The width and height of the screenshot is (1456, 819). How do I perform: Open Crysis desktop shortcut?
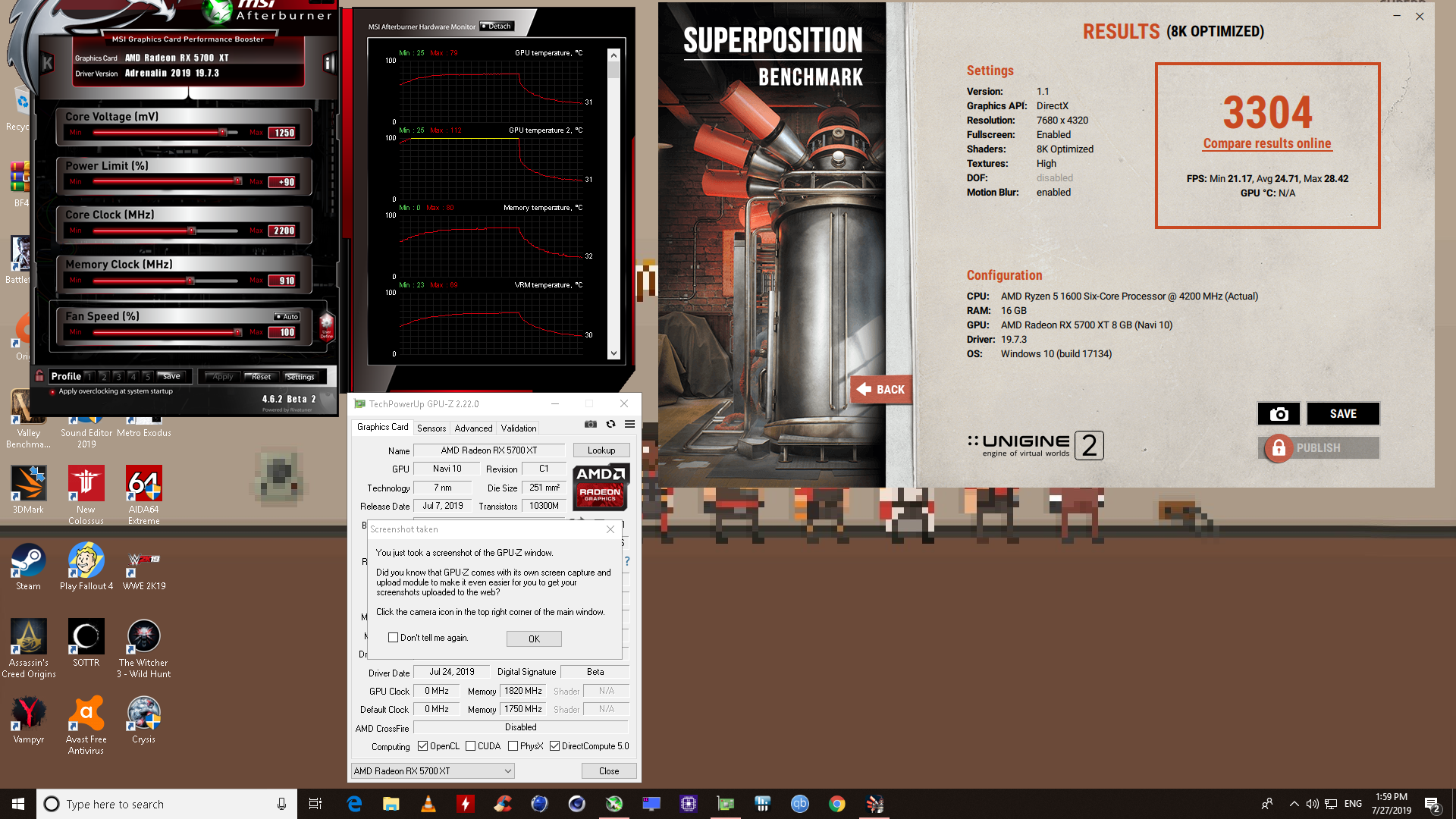click(143, 720)
